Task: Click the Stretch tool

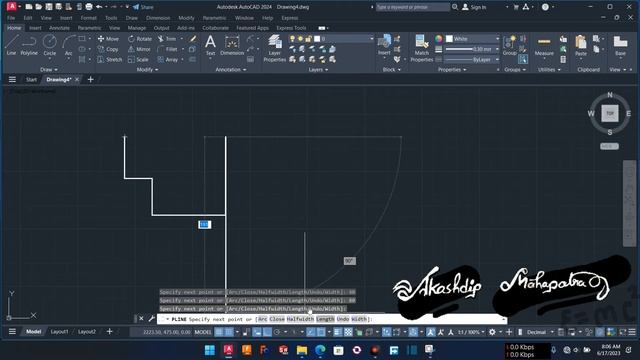Action: tap(110, 59)
